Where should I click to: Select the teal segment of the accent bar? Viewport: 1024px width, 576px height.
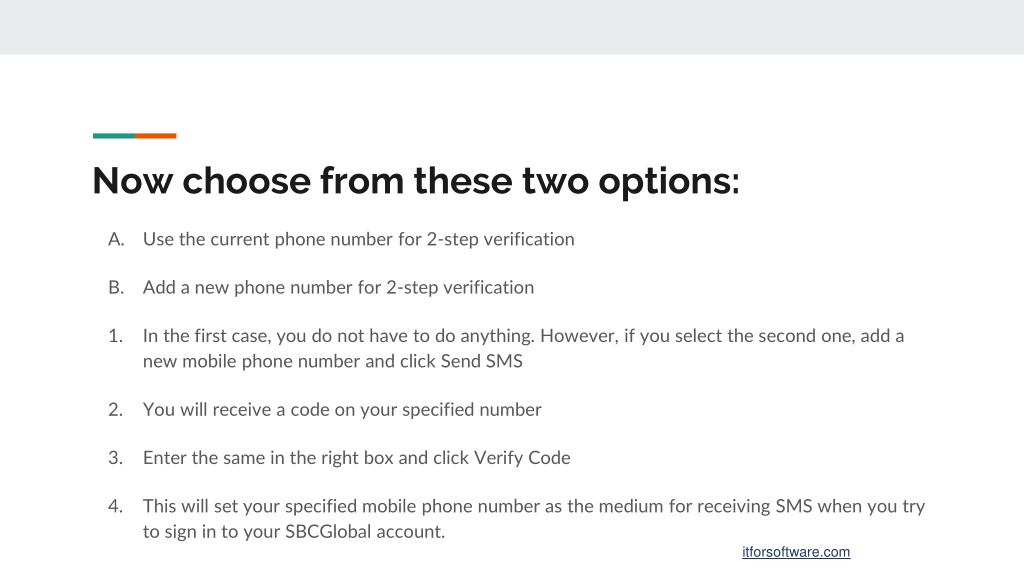click(x=114, y=136)
